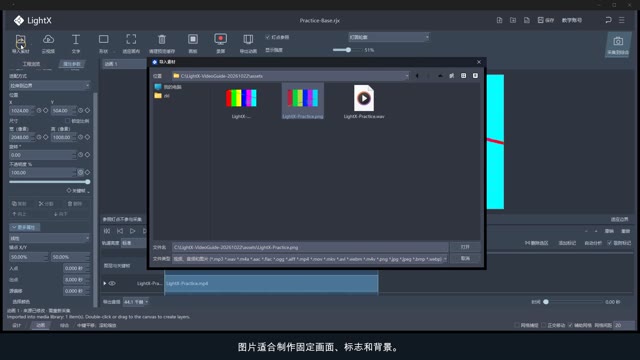Click the keyframe diamond next to the X position

[x=46, y=111]
